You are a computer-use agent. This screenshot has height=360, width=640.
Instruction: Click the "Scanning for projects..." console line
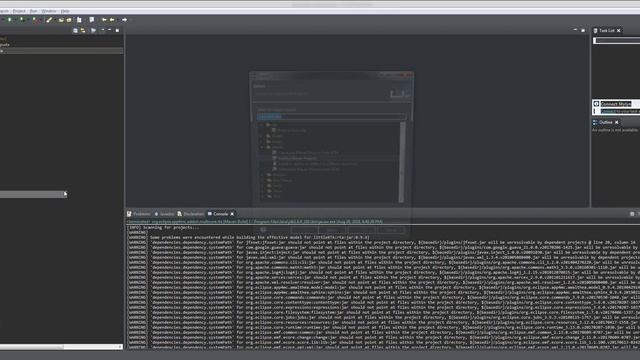point(164,227)
